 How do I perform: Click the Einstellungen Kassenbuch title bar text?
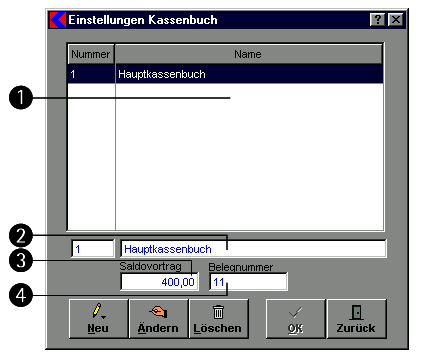[143, 20]
